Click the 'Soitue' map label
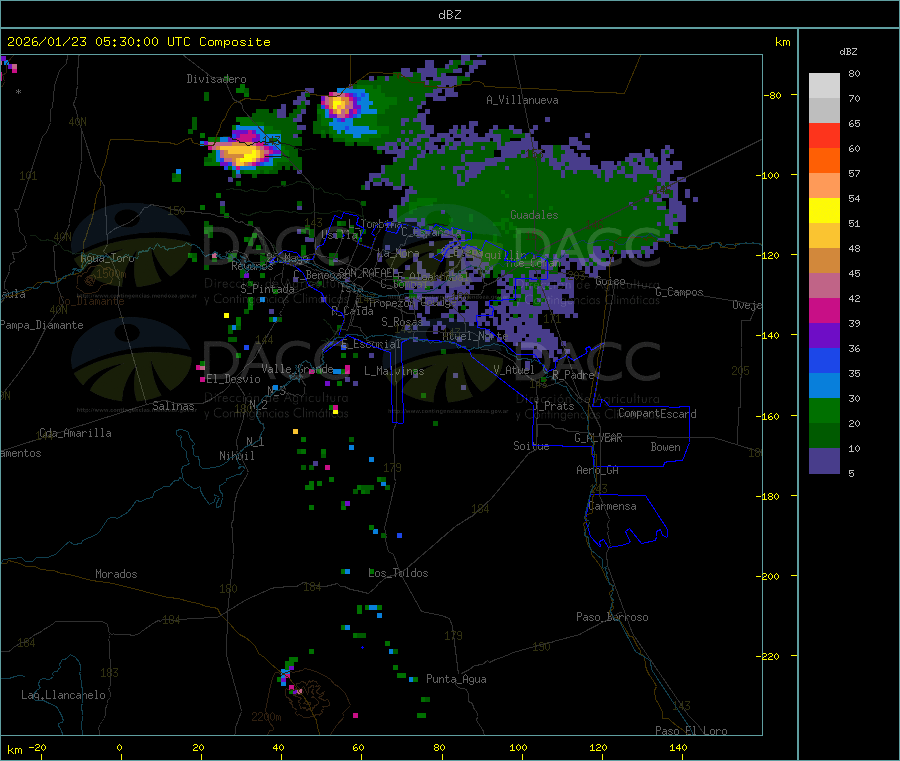 pyautogui.click(x=532, y=446)
